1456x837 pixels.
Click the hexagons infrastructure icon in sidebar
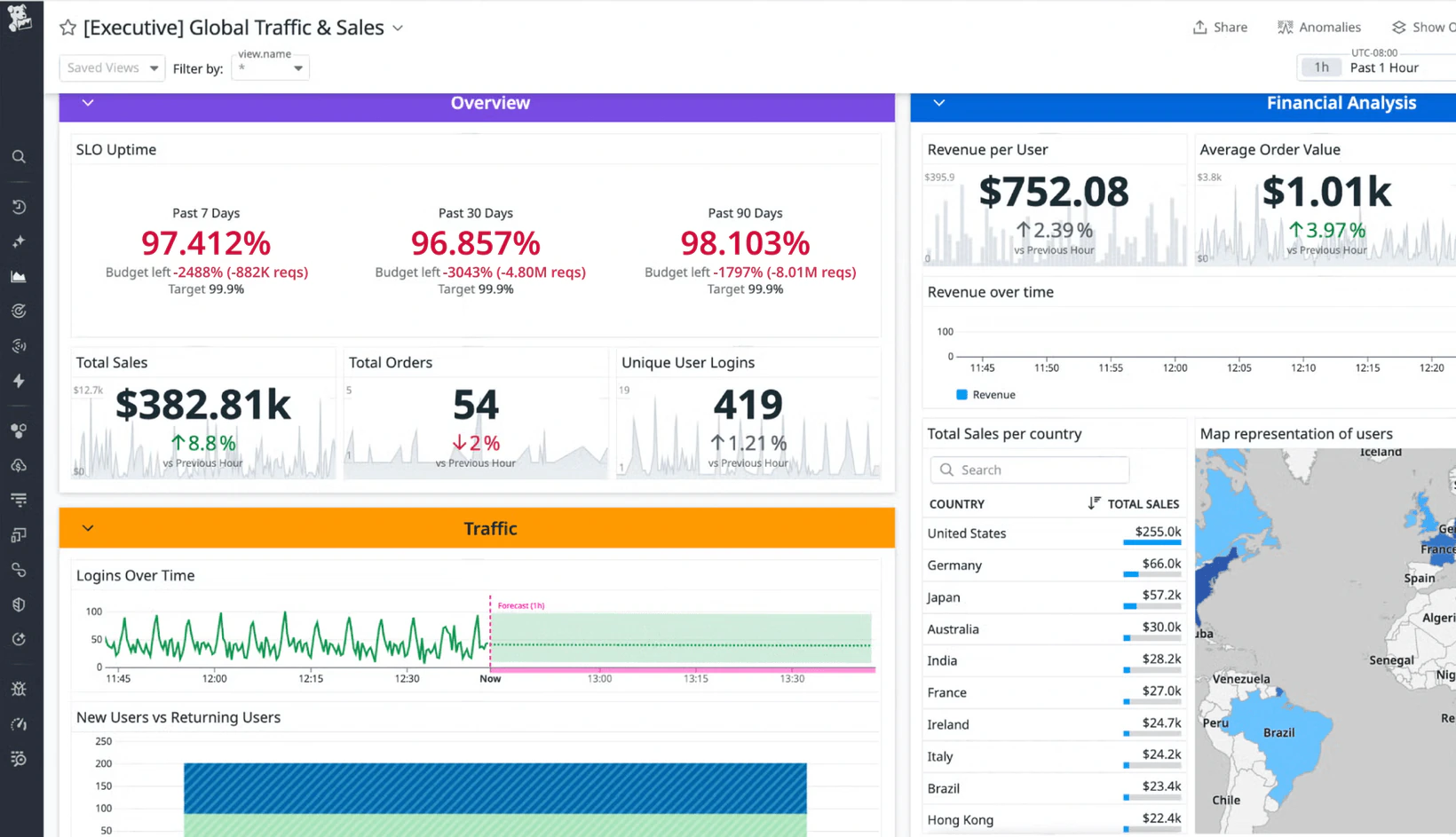tap(19, 430)
